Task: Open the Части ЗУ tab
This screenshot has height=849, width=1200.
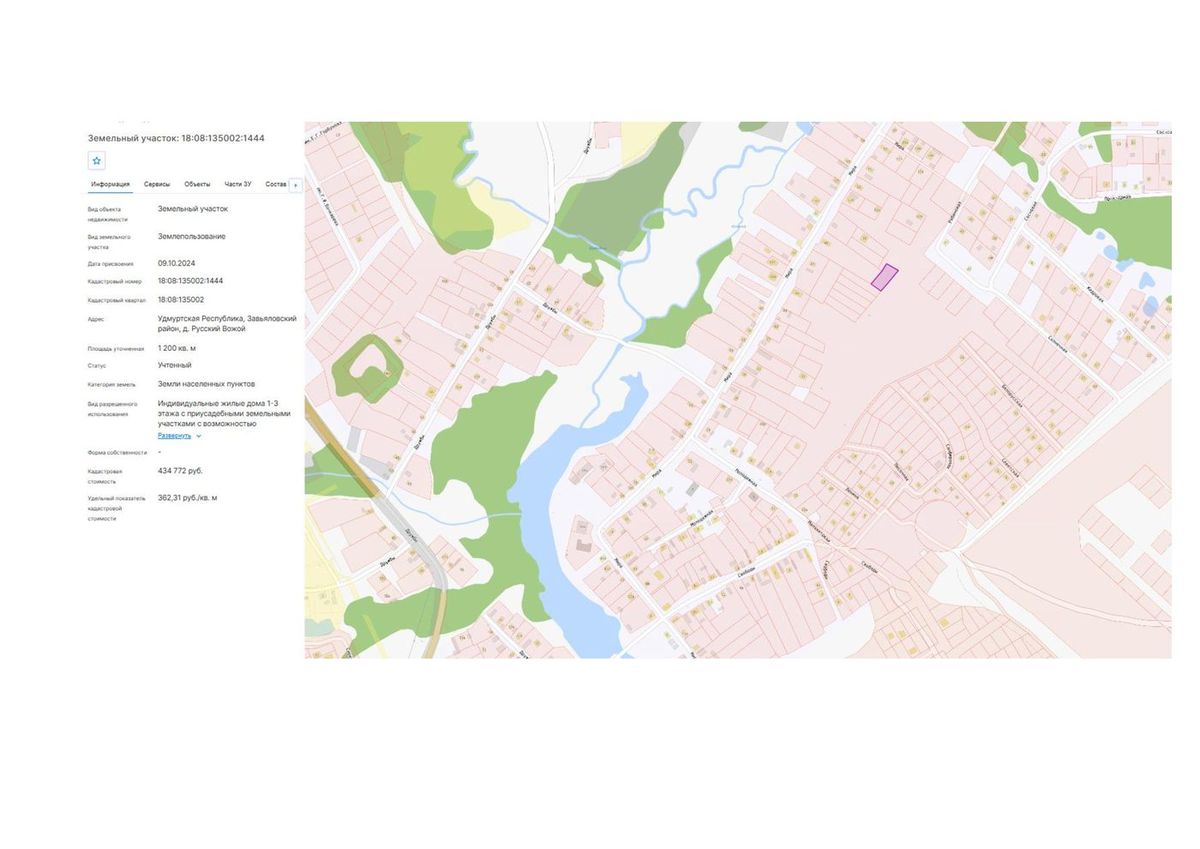Action: pyautogui.click(x=238, y=184)
